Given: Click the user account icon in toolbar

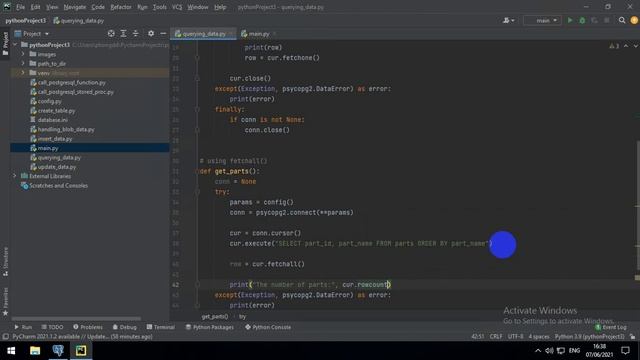Looking at the screenshot, I should tap(509, 20).
